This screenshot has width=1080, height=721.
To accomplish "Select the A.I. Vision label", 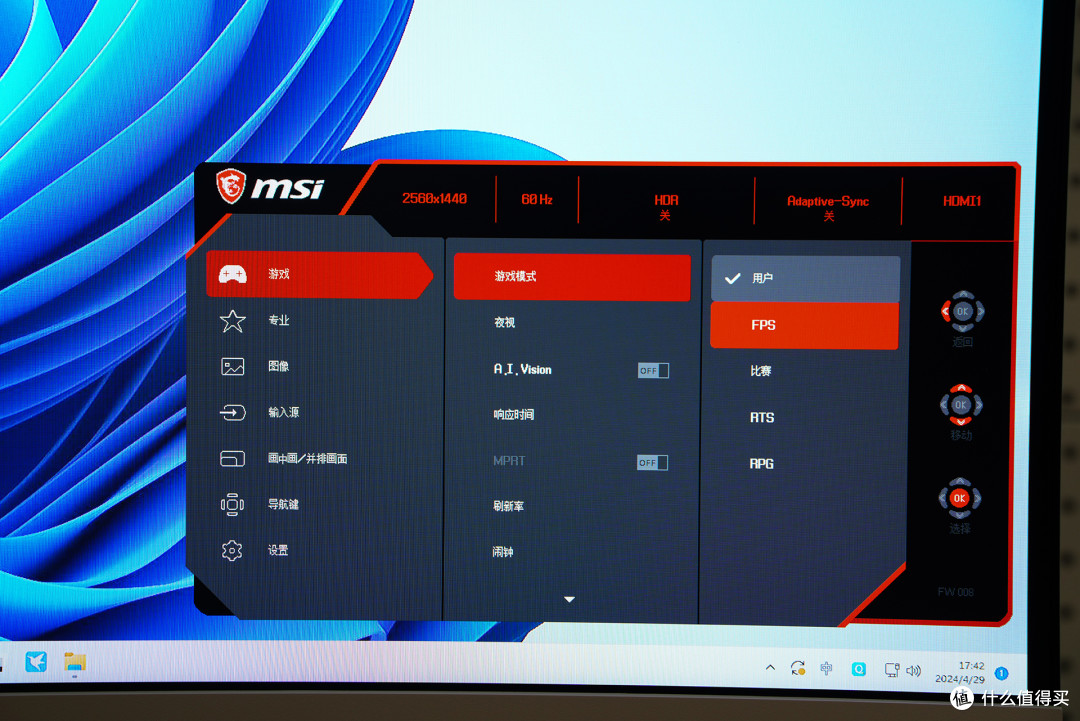I will (523, 370).
